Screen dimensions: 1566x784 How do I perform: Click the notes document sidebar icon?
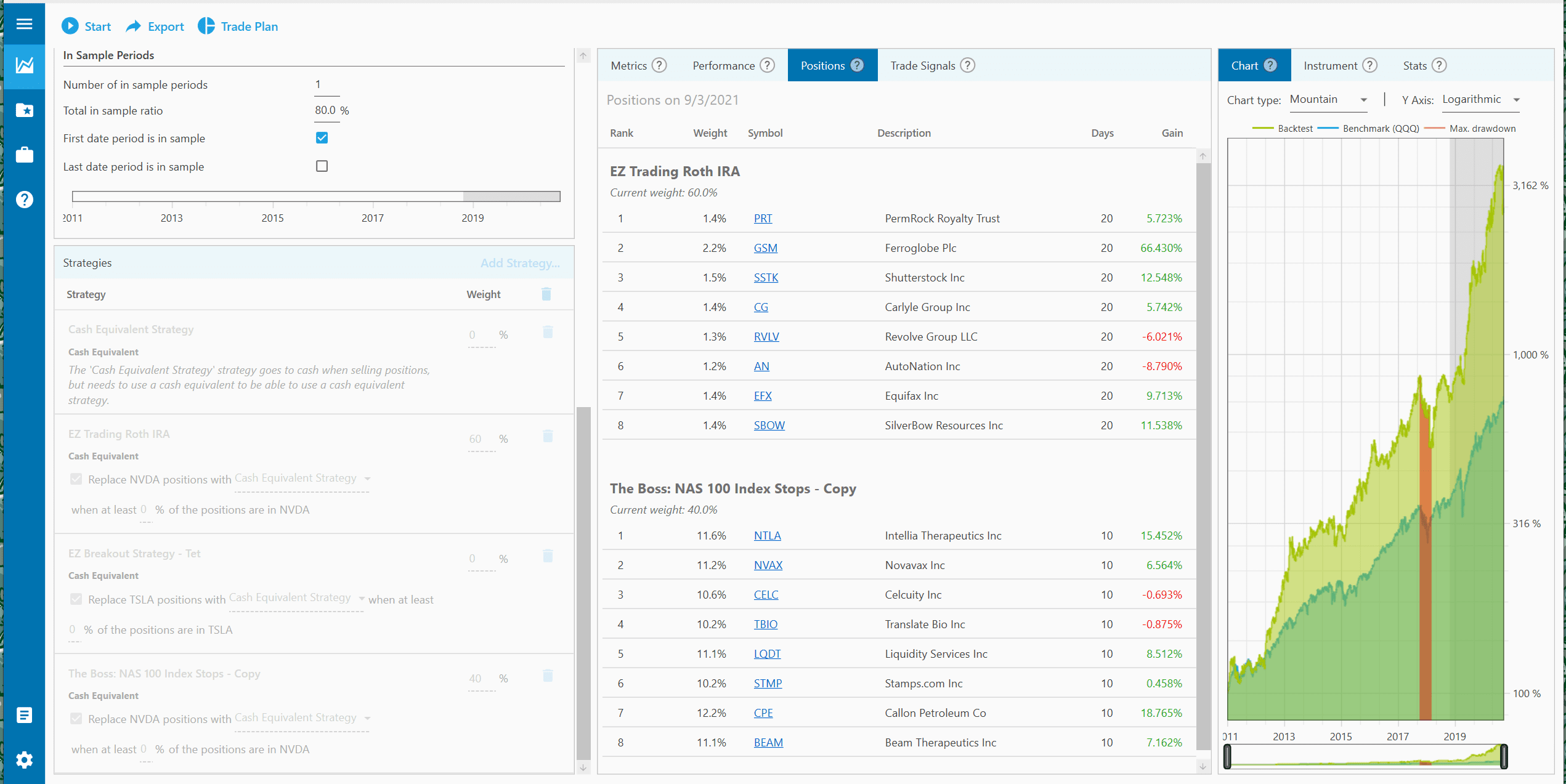(x=24, y=715)
